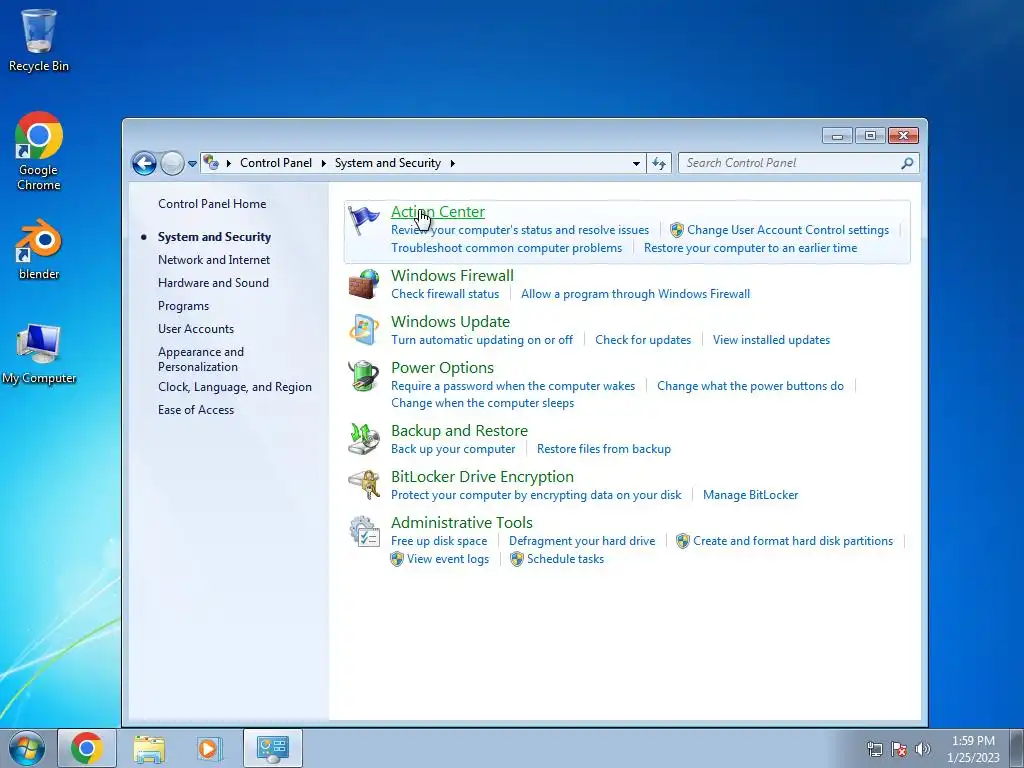Click the Backup and Restore icon

point(364,439)
